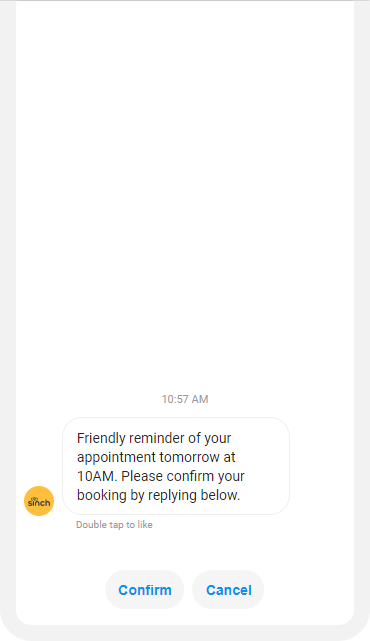This screenshot has height=641, width=370.
Task: Tap the Sinch sender avatar icon
Action: (39, 501)
